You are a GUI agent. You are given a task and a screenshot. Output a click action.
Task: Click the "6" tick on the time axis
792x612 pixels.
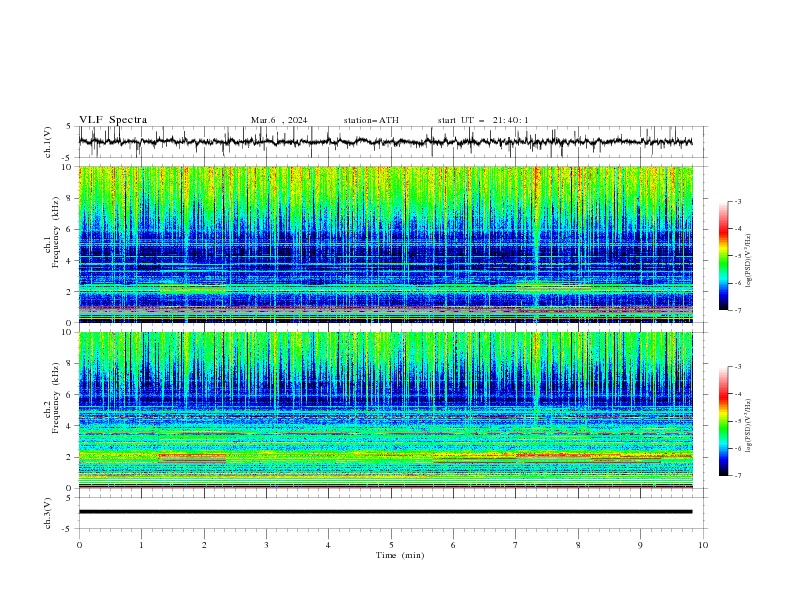point(453,545)
